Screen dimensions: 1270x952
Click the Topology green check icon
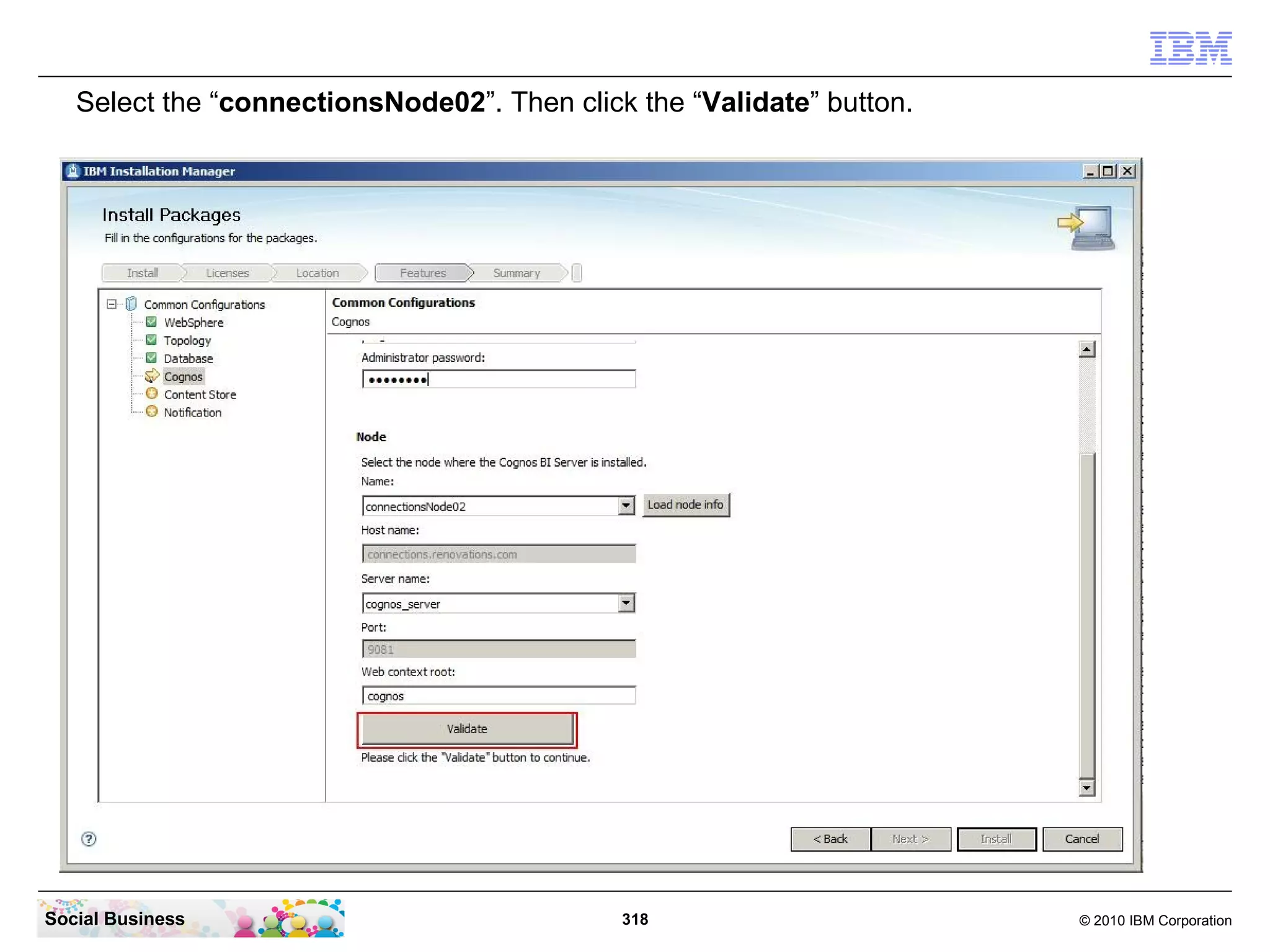click(151, 340)
